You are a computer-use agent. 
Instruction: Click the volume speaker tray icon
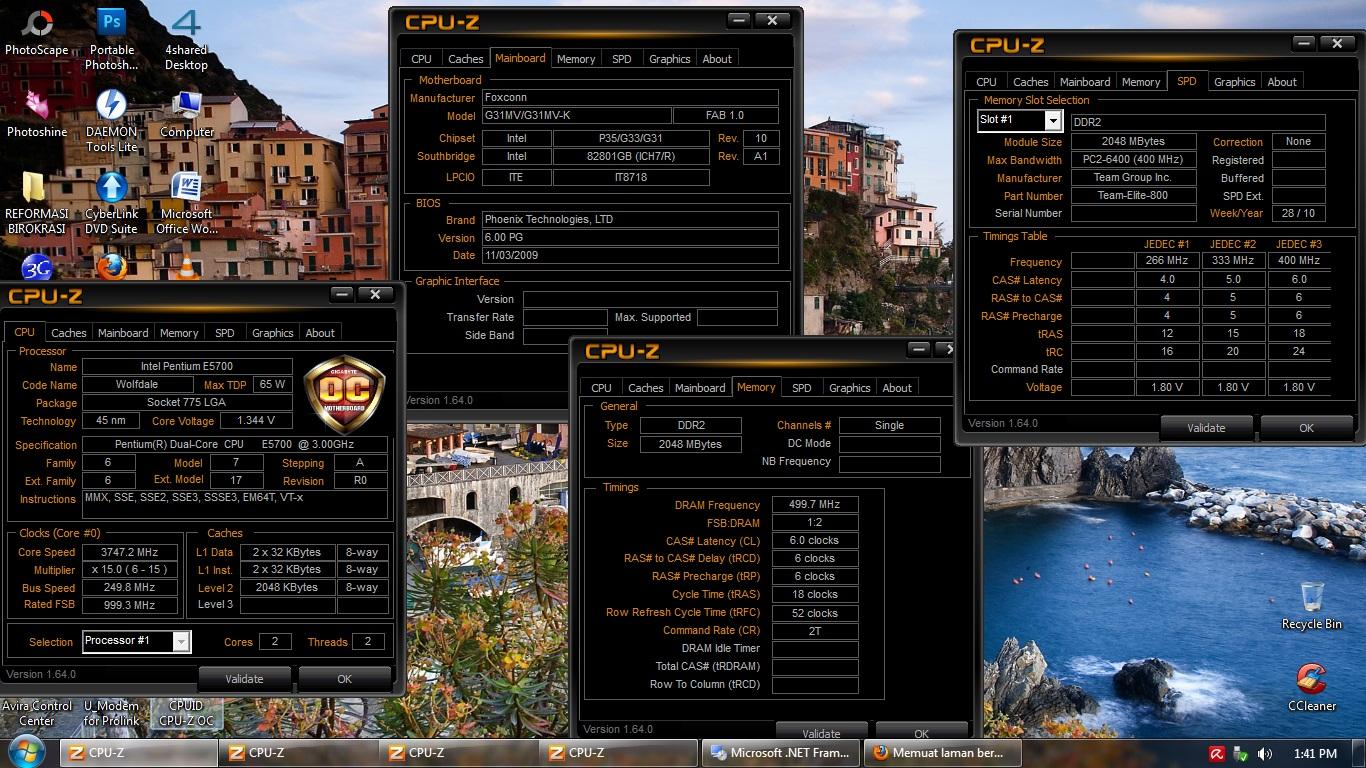pos(1265,754)
